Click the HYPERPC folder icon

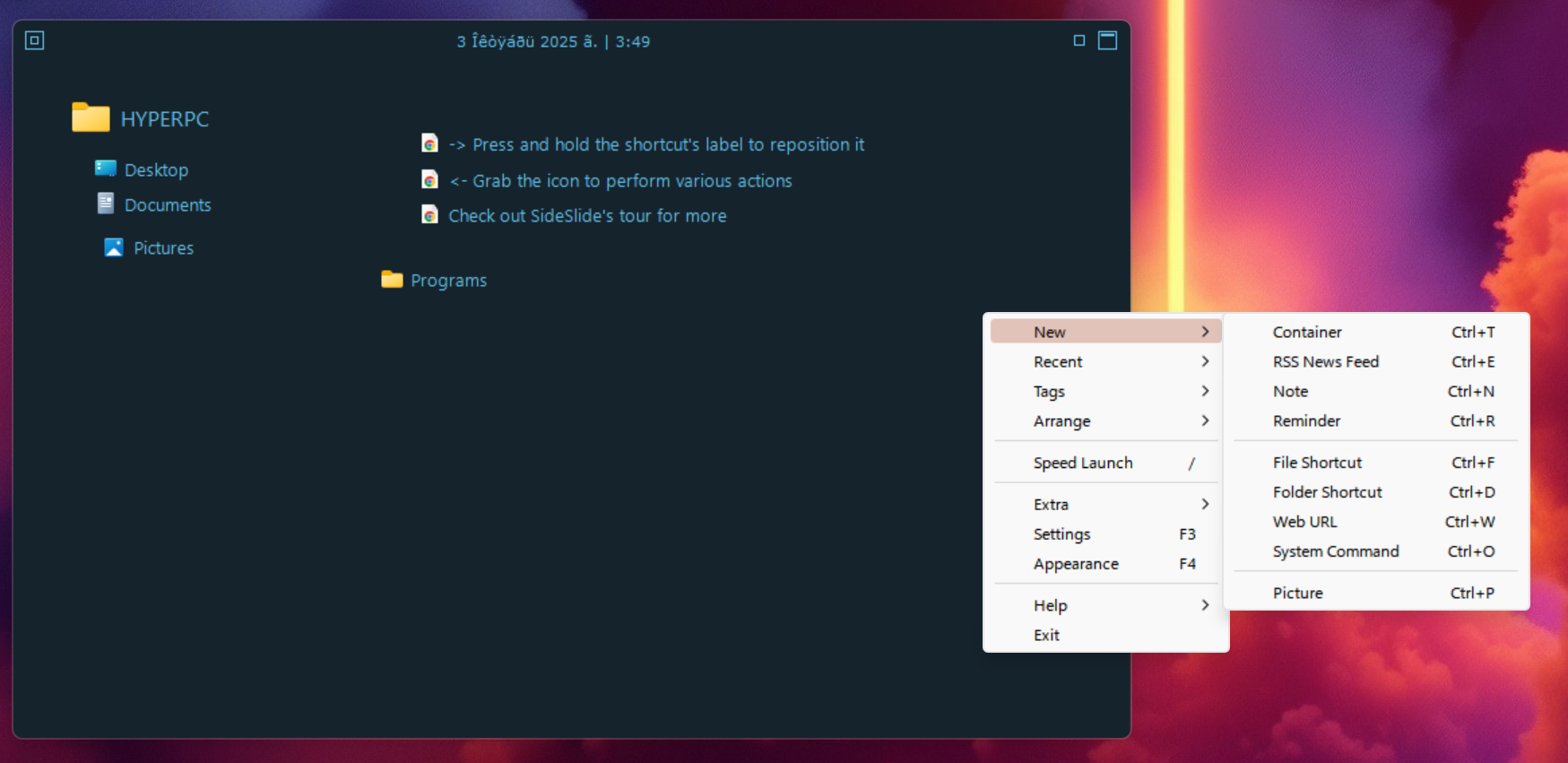(x=91, y=117)
